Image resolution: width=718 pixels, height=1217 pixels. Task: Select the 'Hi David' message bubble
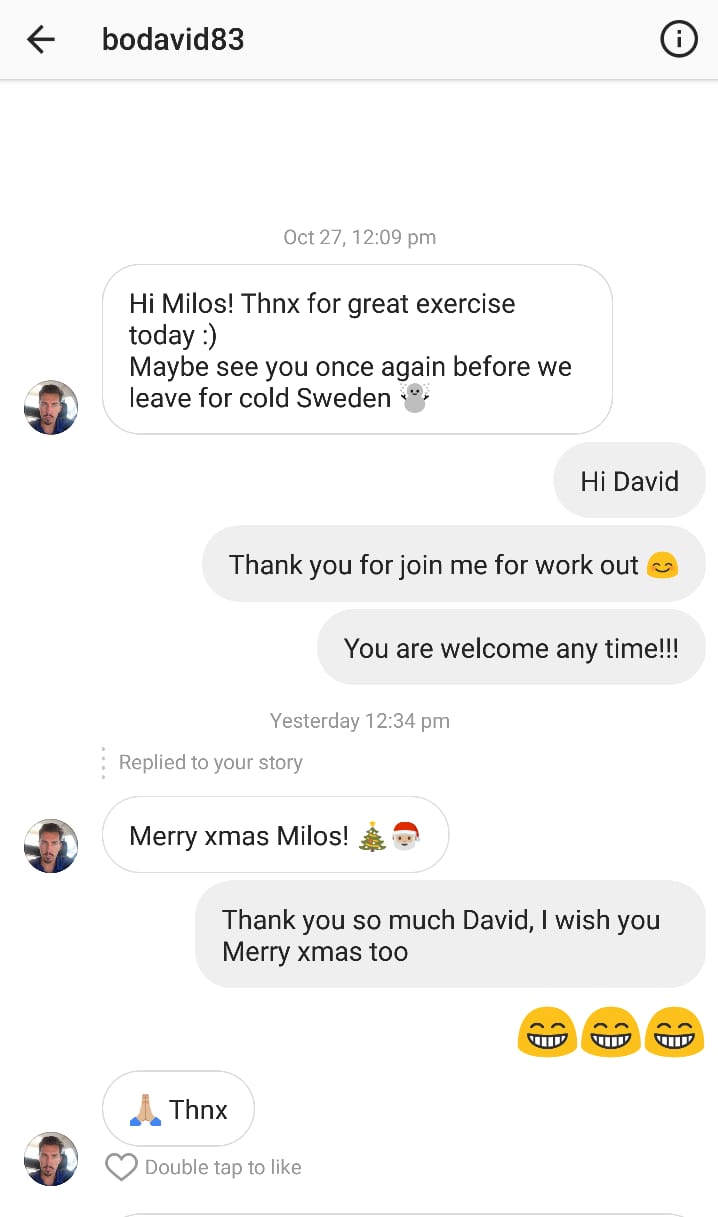pyautogui.click(x=629, y=481)
